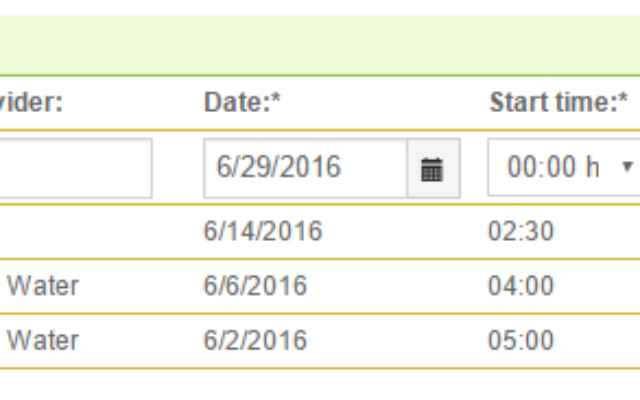The image size is (640, 400).
Task: Click Water in the 6/6/2016 row
Action: tap(43, 286)
